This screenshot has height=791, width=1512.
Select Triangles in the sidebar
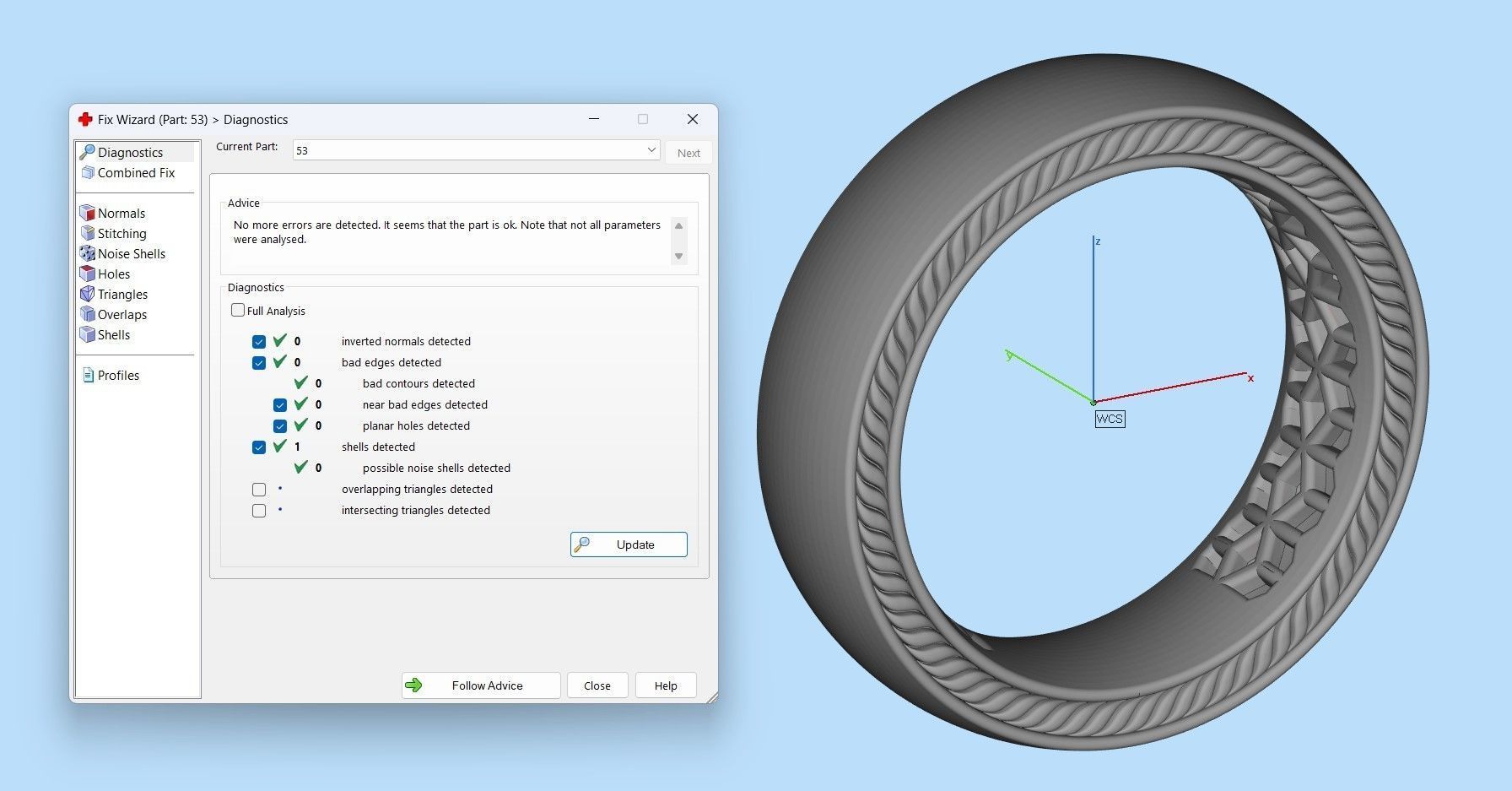122,295
